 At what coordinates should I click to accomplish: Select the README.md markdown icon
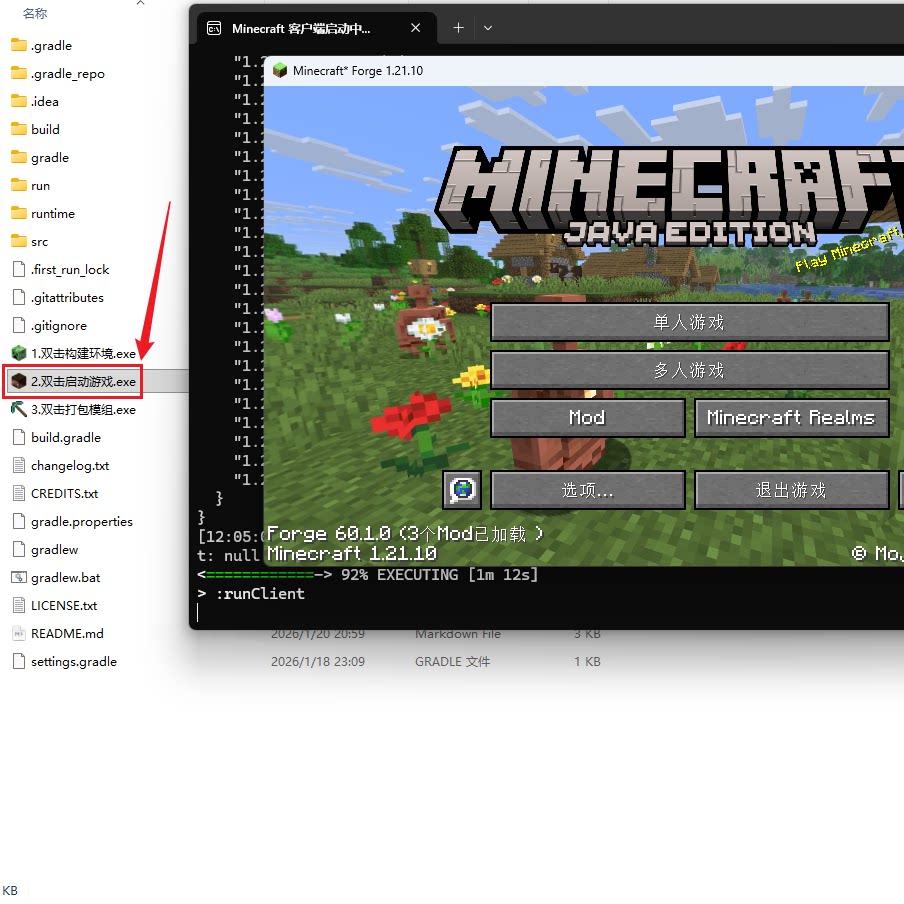pyautogui.click(x=18, y=633)
